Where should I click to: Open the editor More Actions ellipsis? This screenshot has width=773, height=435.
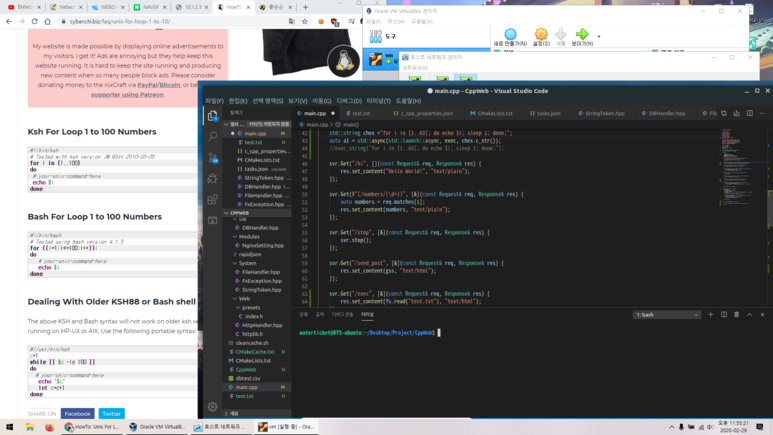762,113
